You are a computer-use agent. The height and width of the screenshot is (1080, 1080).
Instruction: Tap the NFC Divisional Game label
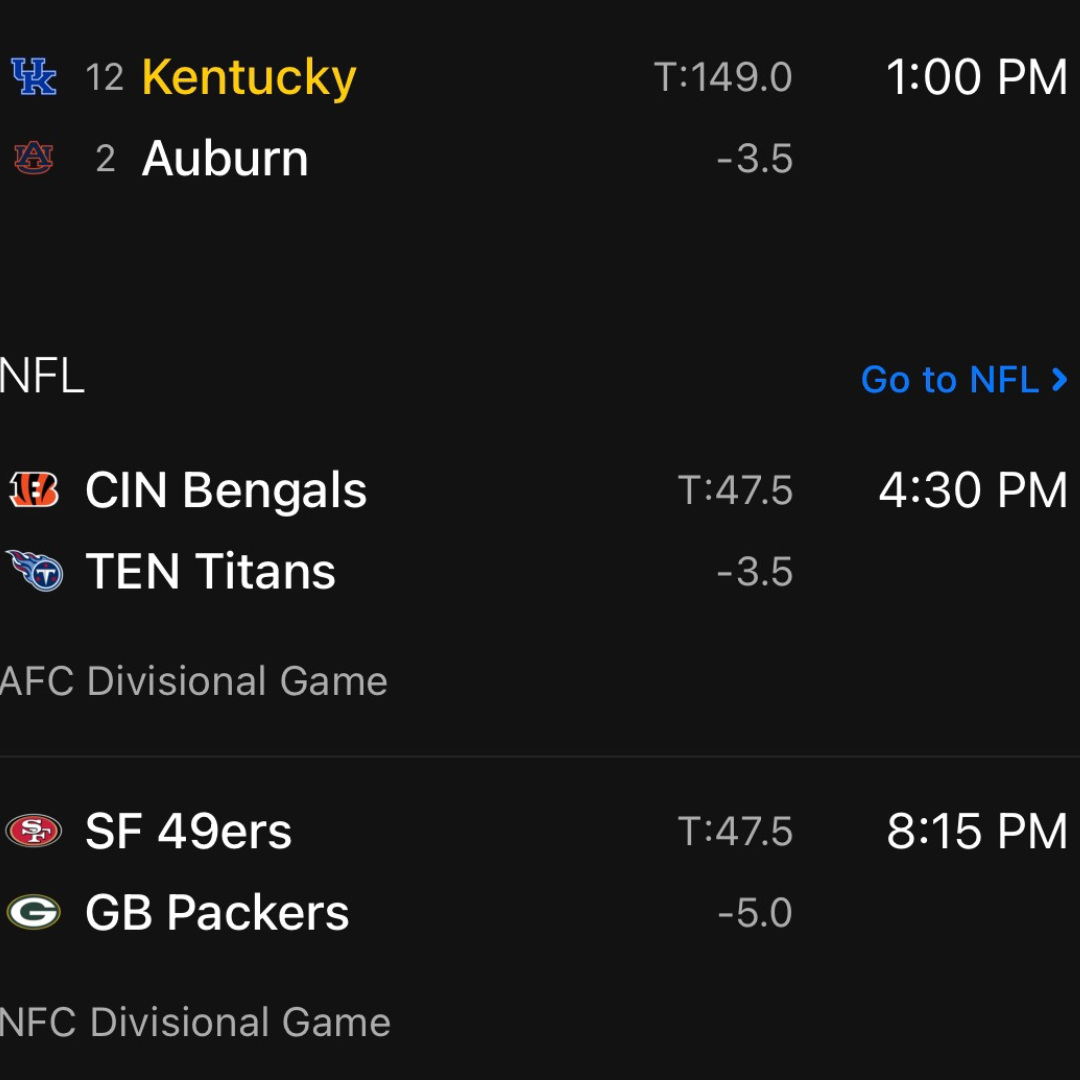(196, 1022)
